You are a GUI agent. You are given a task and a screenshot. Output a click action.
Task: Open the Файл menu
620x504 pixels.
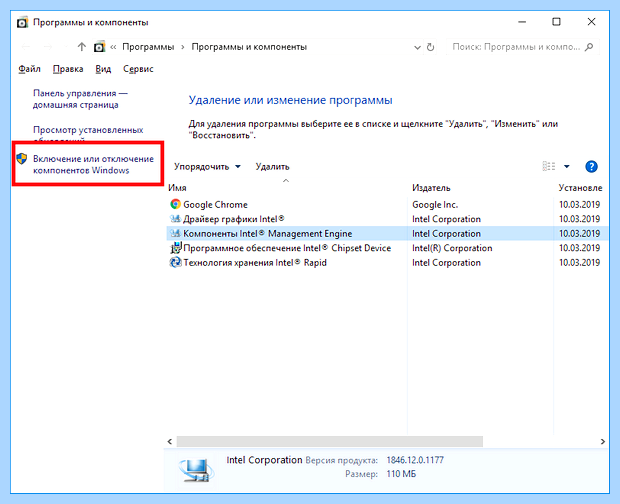[29, 69]
